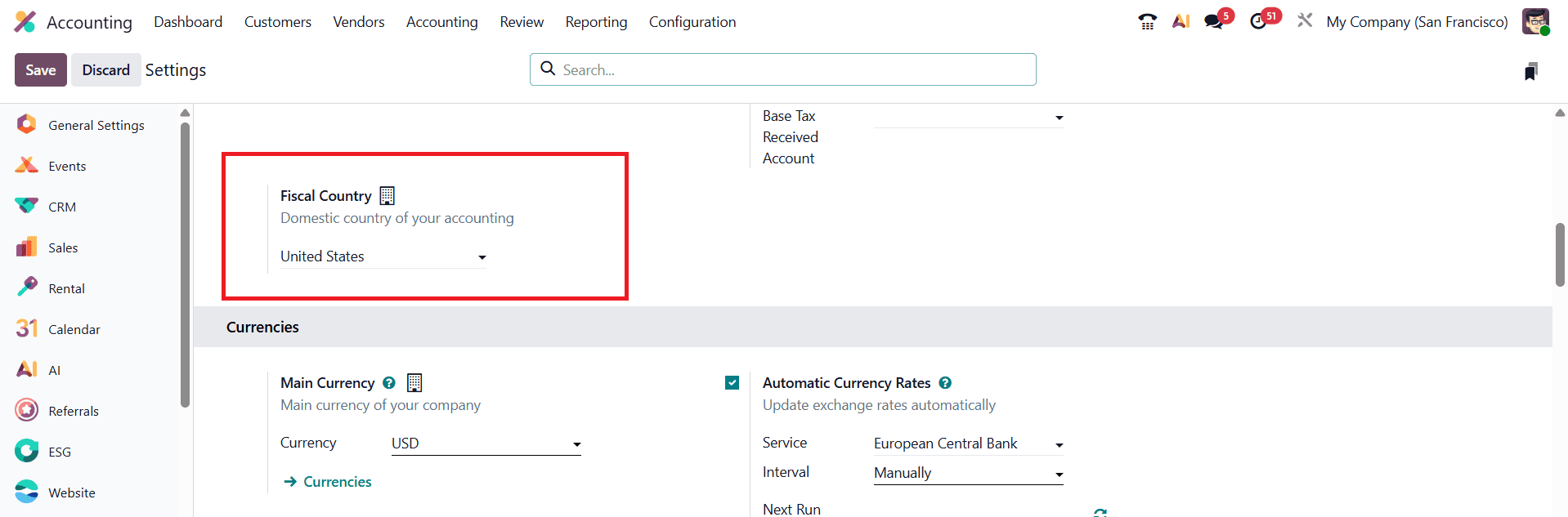Viewport: 1568px width, 517px height.
Task: Click the magnifier icon in search box
Action: coord(549,69)
